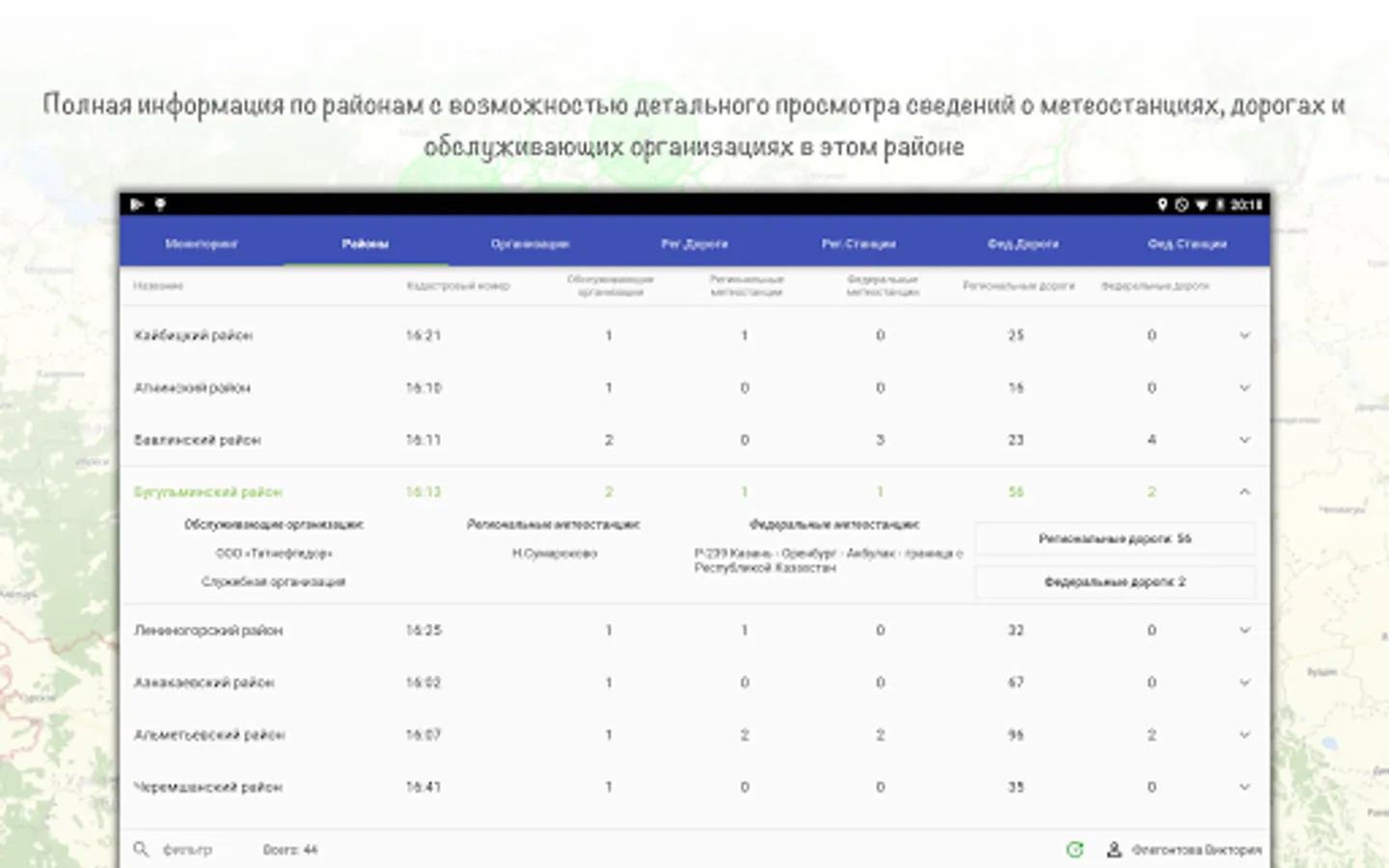
Task: Sort by Название column header
Action: point(158,286)
